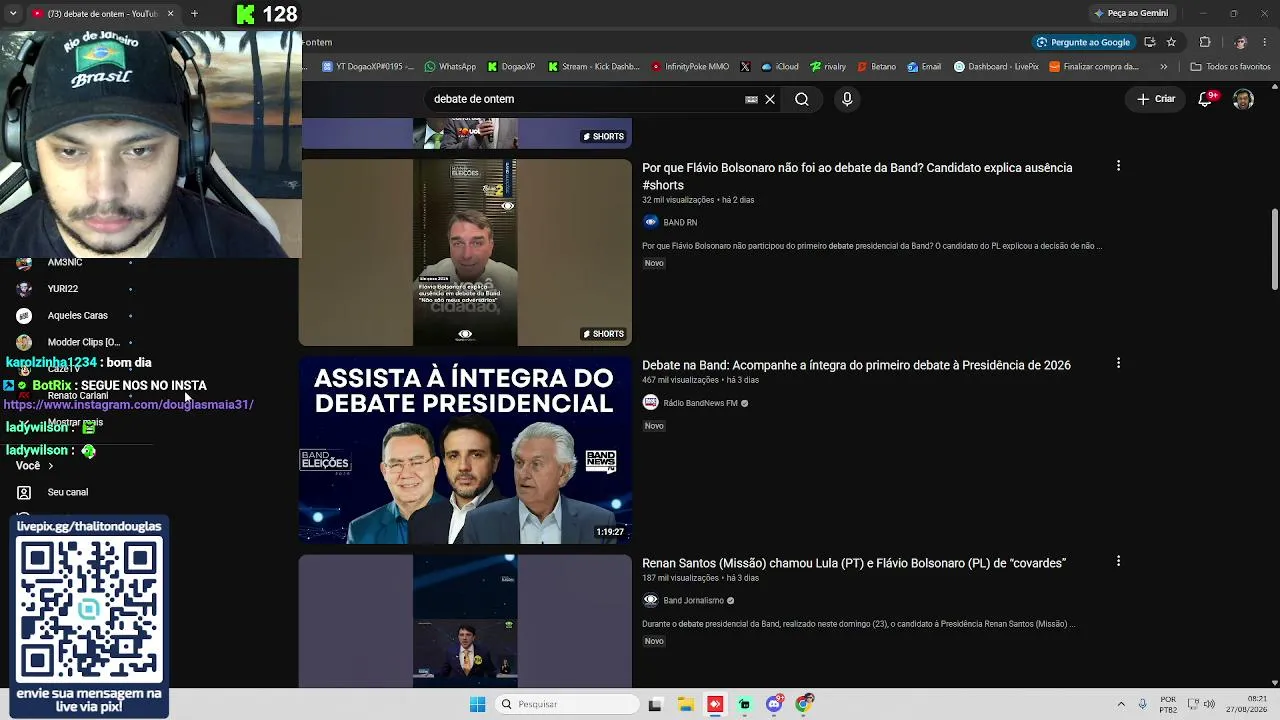This screenshot has width=1280, height=720.
Task: Open the Chrome three-dot menu
Action: coord(1266,42)
